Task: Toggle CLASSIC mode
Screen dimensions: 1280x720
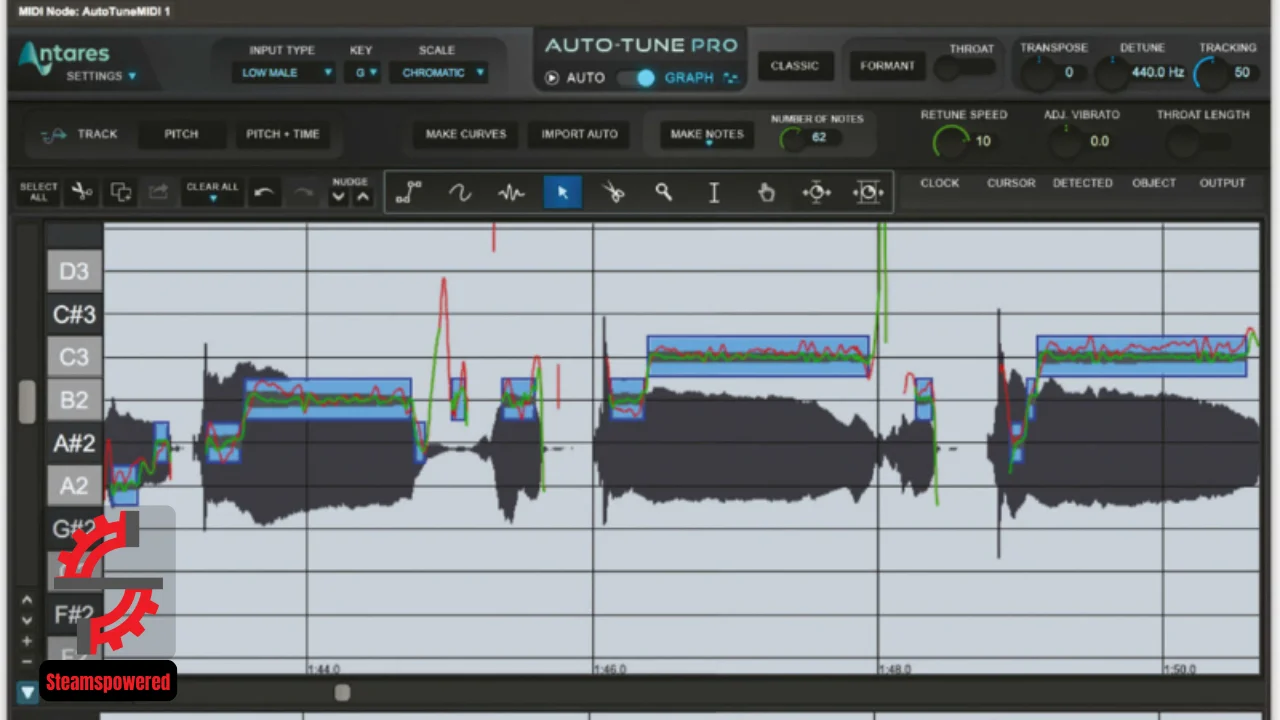Action: [x=795, y=66]
